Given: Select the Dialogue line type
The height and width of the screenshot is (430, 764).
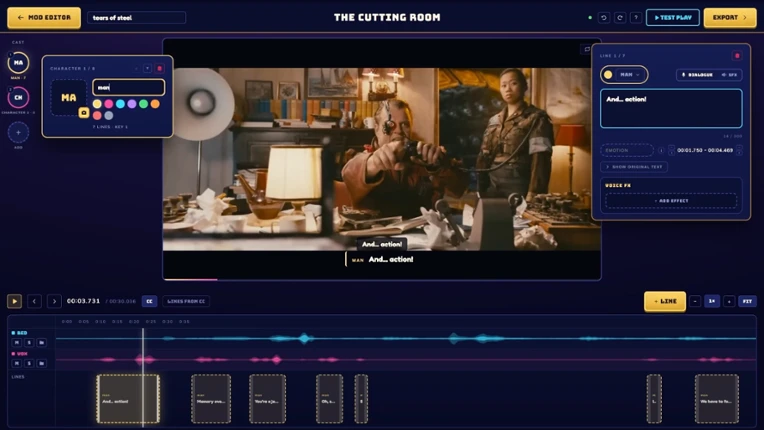Looking at the screenshot, I should (x=697, y=75).
